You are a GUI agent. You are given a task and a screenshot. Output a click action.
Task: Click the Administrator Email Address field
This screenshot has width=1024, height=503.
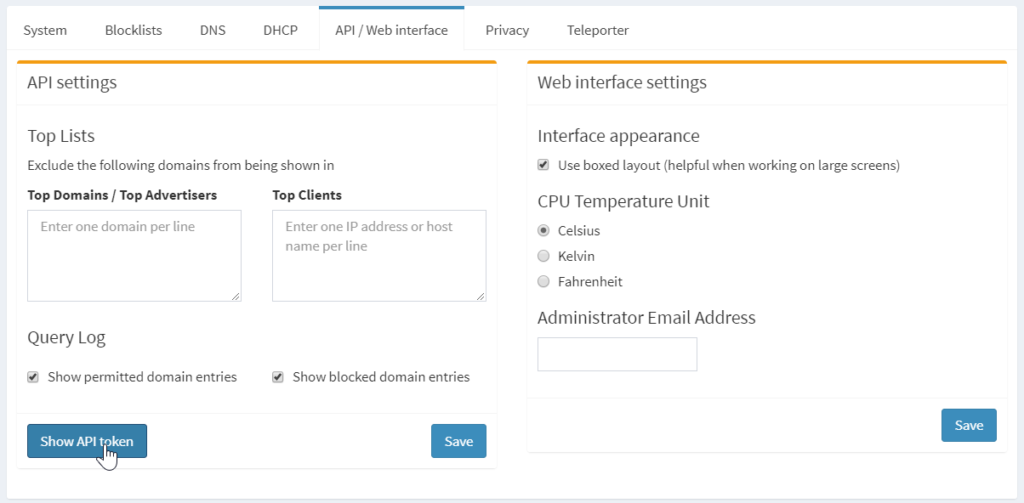pos(617,354)
